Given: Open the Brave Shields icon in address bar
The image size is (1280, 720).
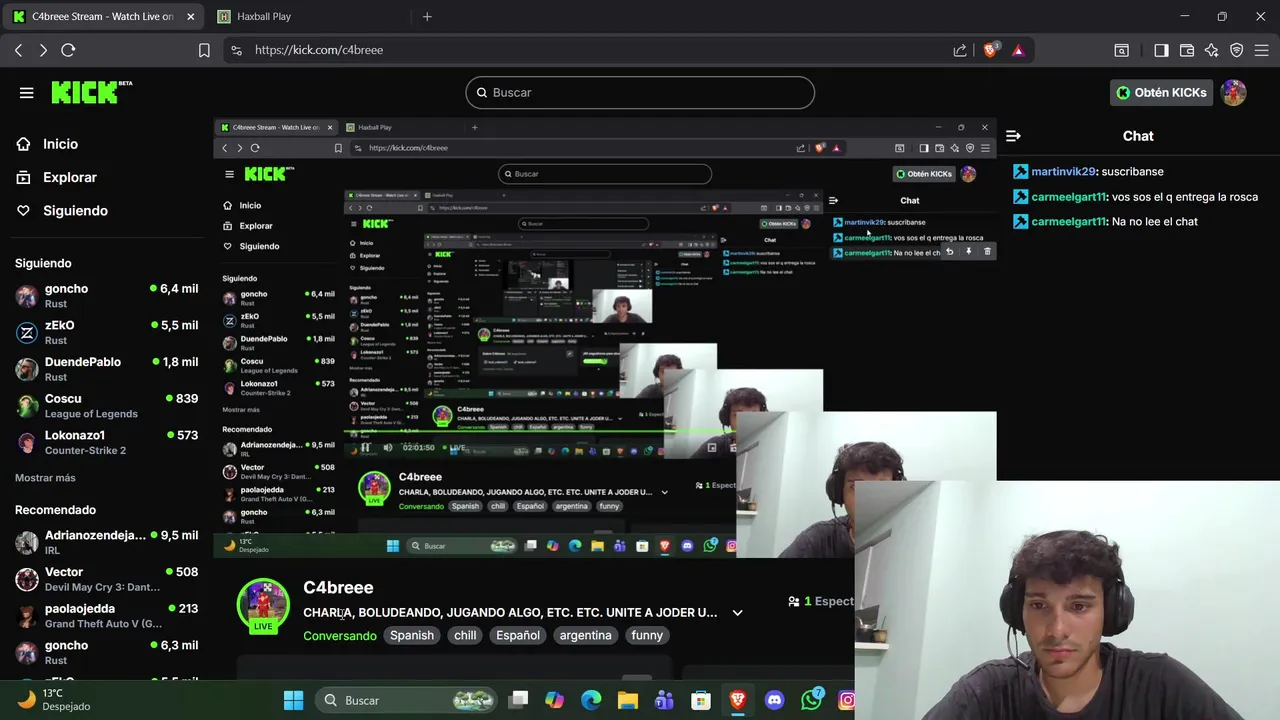Looking at the screenshot, I should point(990,50).
